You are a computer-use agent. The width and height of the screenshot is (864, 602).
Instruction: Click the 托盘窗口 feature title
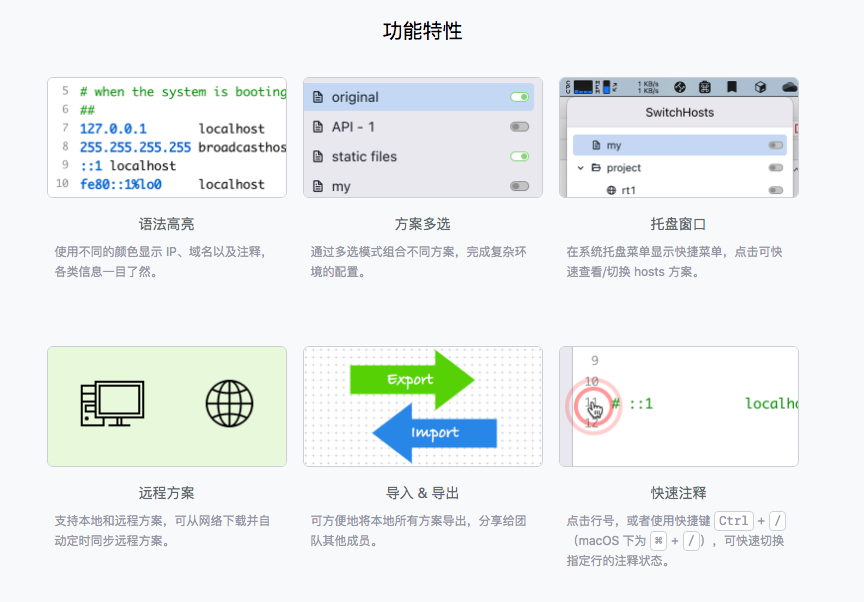pyautogui.click(x=678, y=224)
